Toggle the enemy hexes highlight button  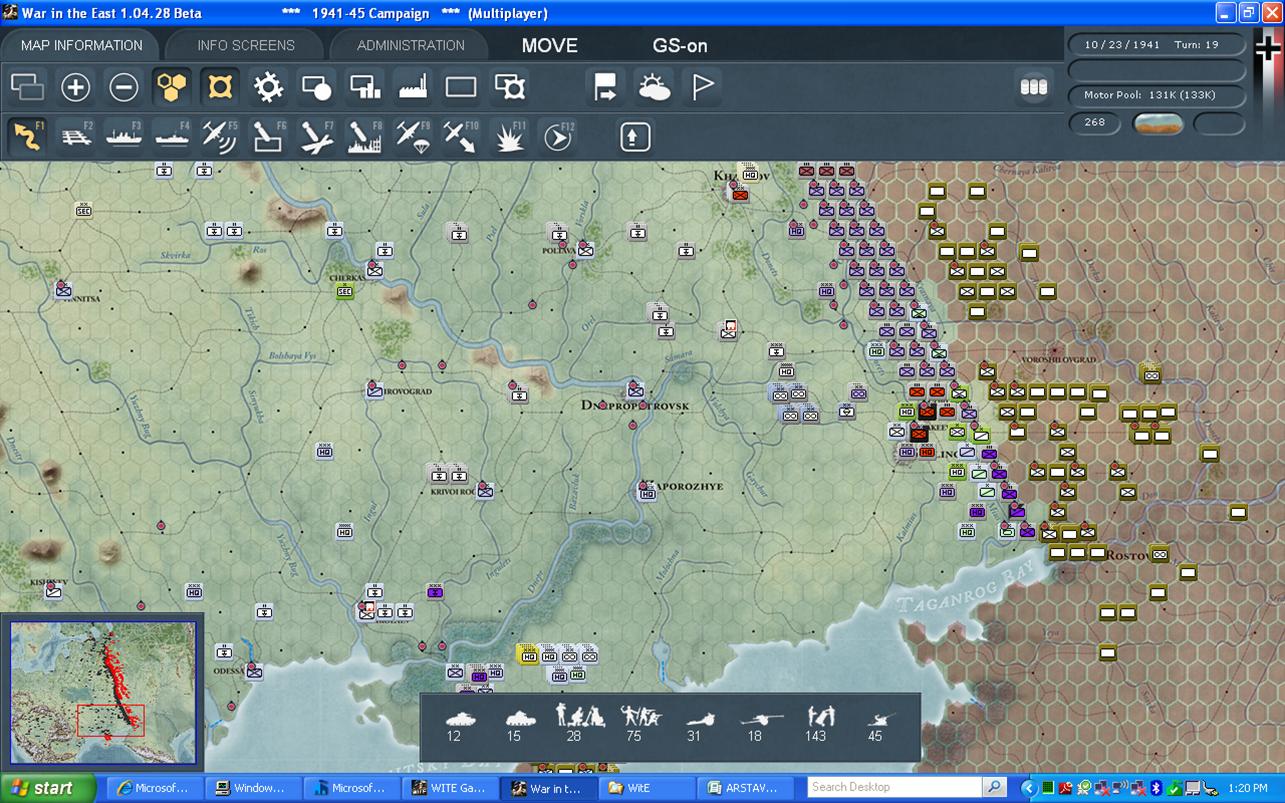220,88
